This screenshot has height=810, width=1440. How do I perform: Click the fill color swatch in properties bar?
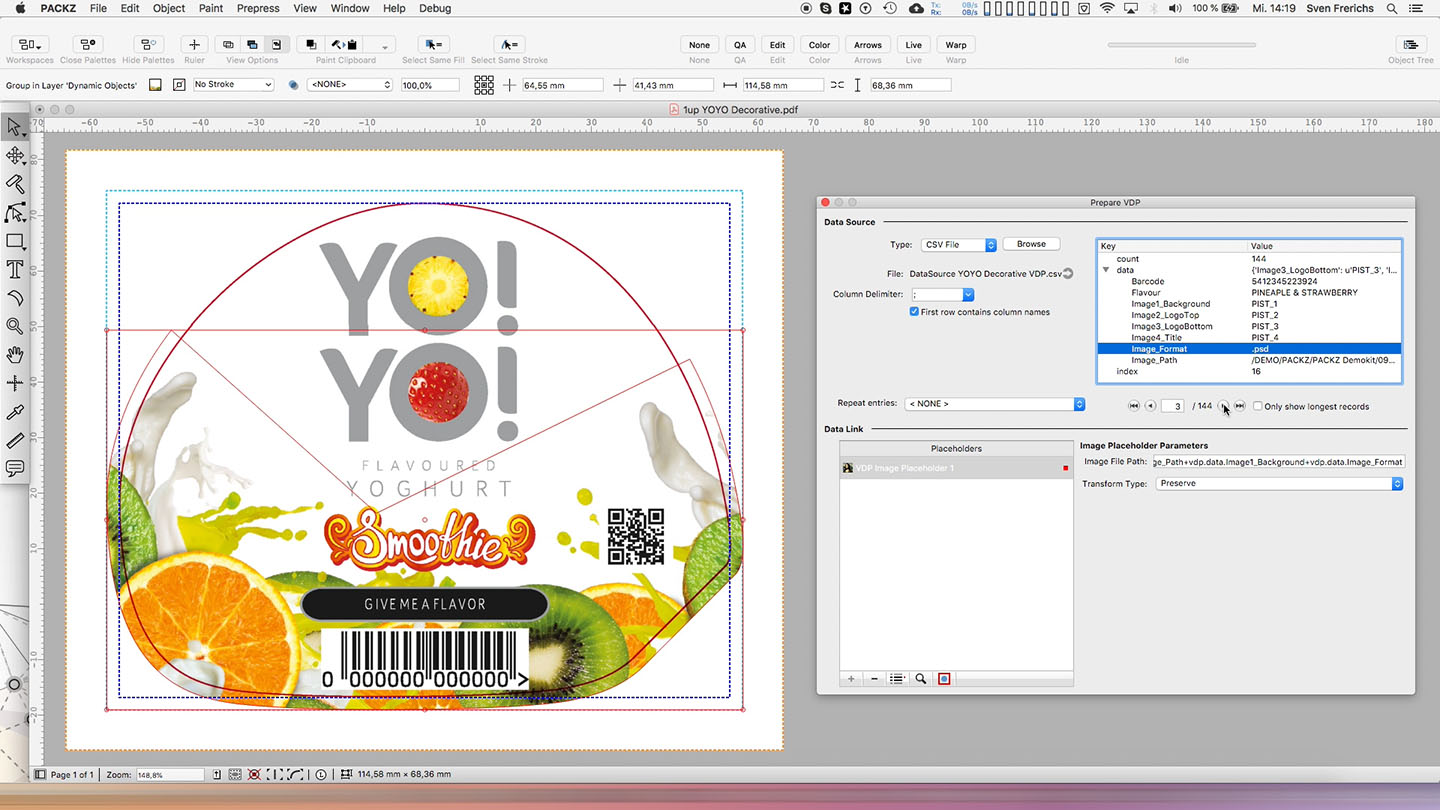click(155, 85)
